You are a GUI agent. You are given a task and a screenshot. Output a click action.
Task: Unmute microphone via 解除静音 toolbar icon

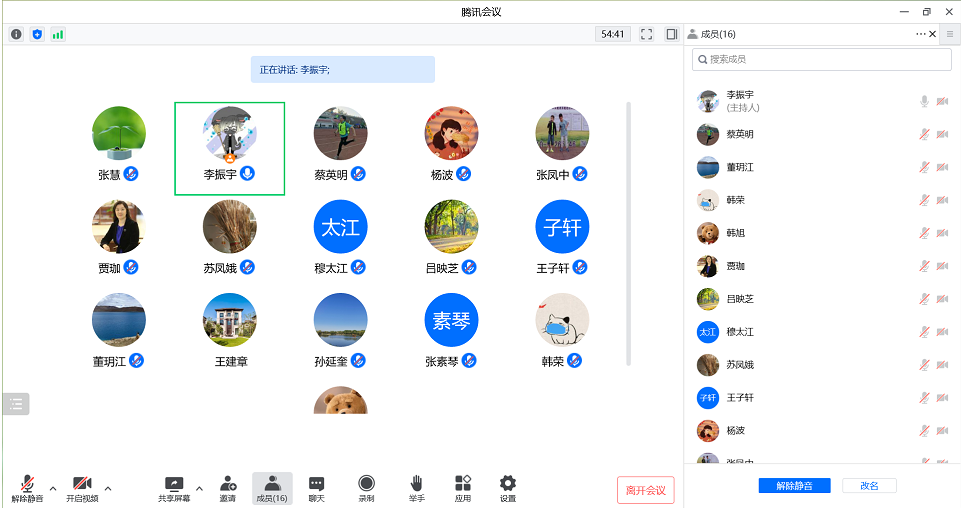tap(28, 488)
